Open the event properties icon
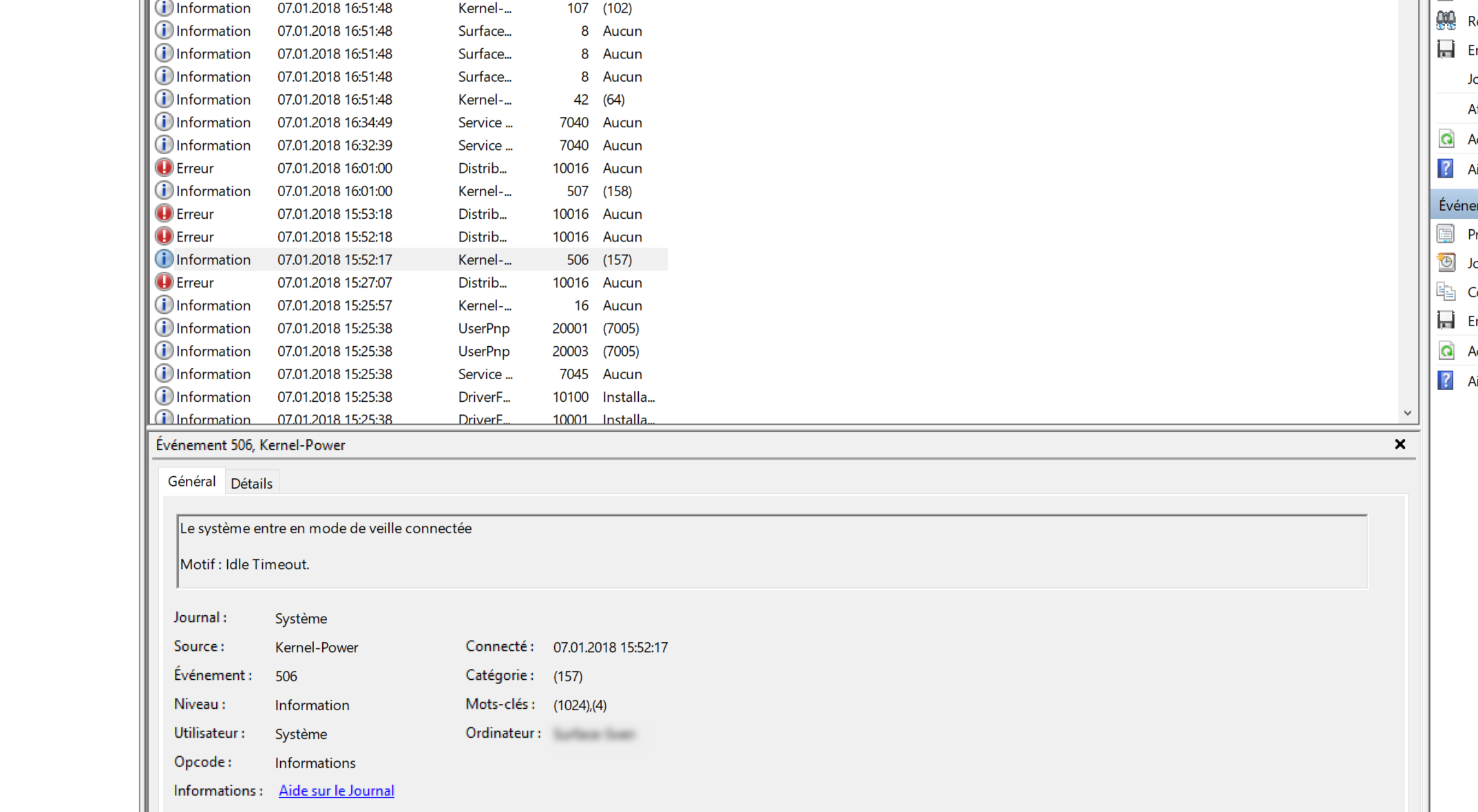Screen dimensions: 1478x812 coord(1446,234)
